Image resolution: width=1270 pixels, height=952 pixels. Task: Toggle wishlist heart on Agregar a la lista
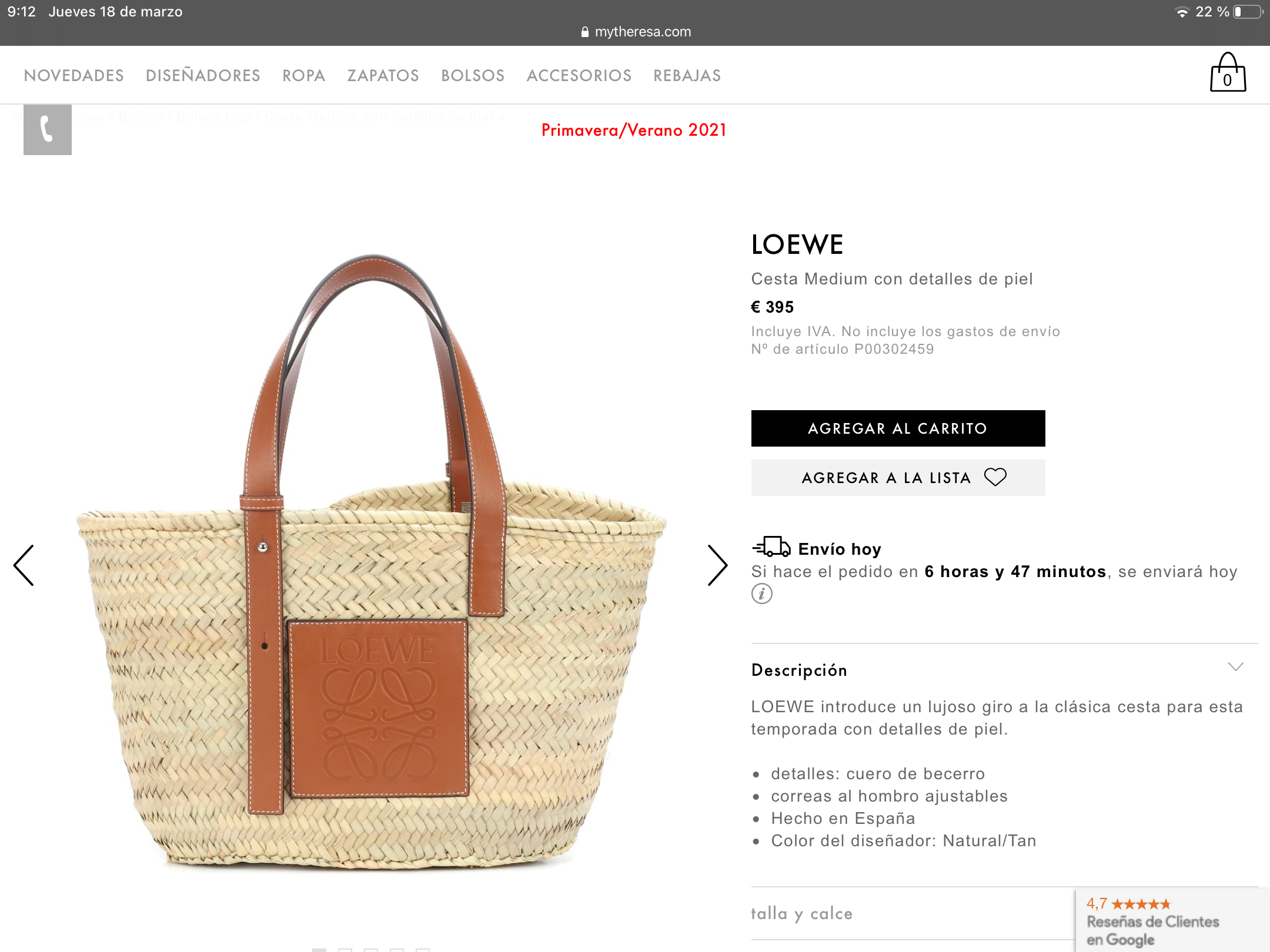click(x=995, y=477)
